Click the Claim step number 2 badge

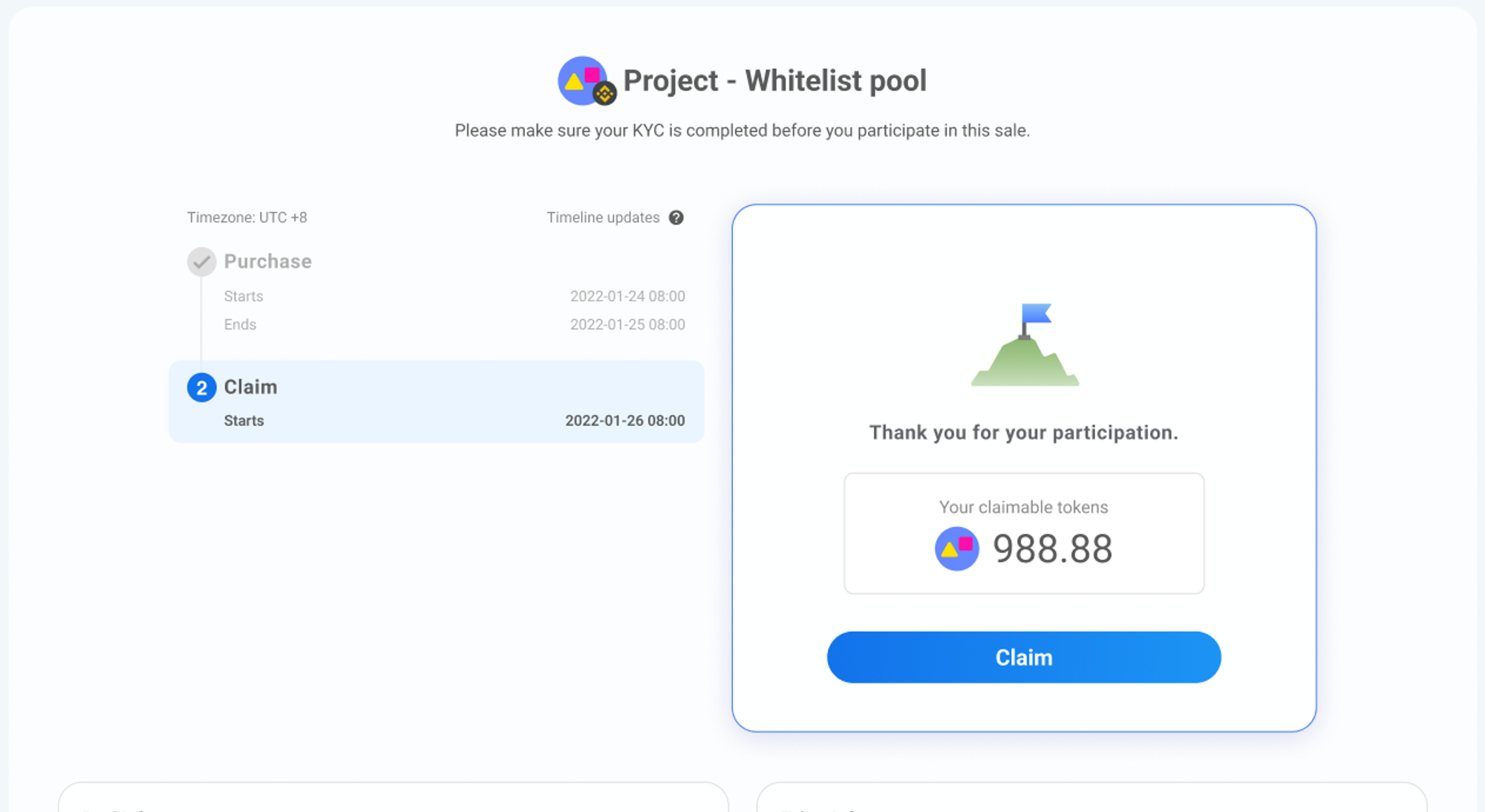(201, 387)
